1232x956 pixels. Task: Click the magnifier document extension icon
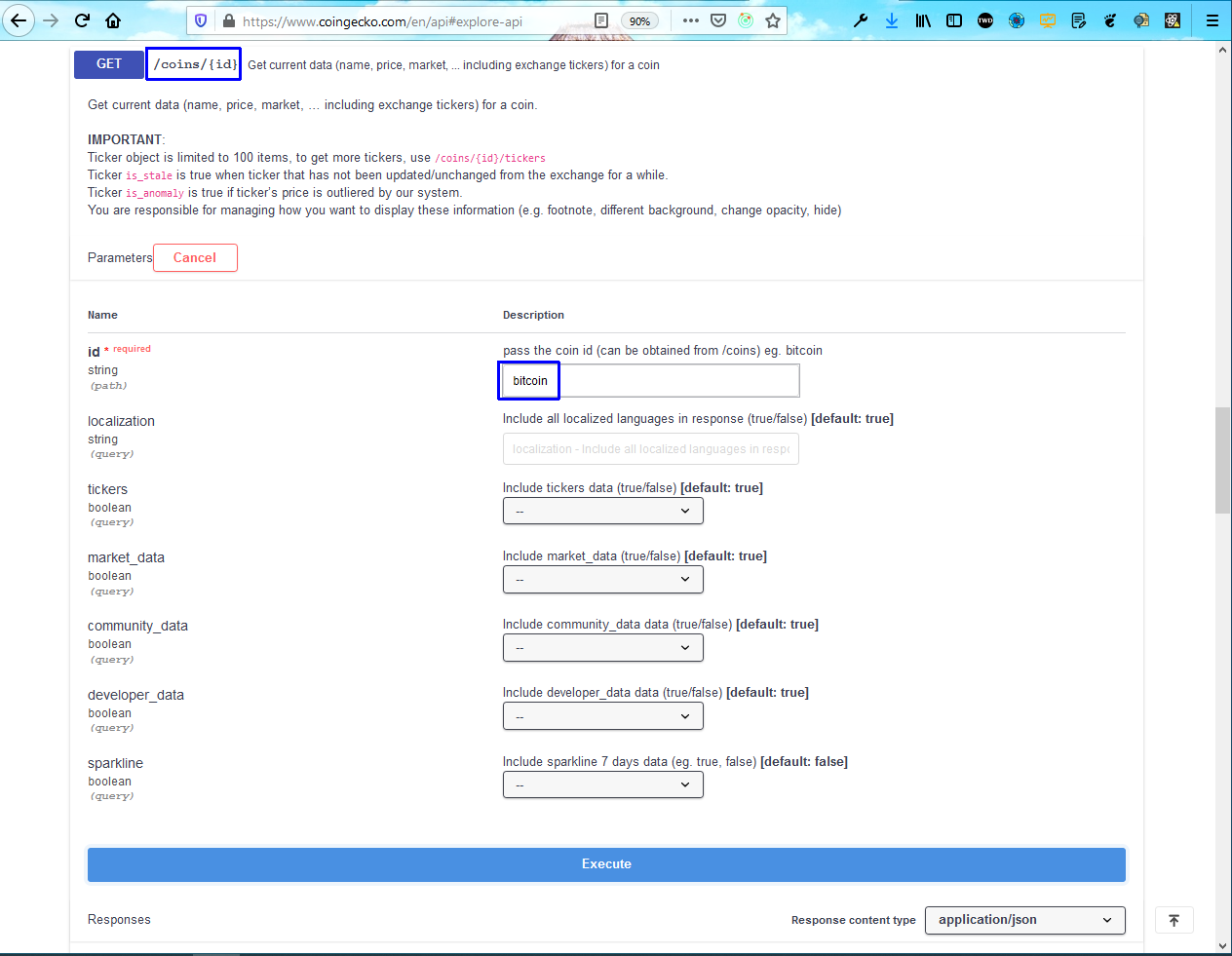coord(1141,20)
